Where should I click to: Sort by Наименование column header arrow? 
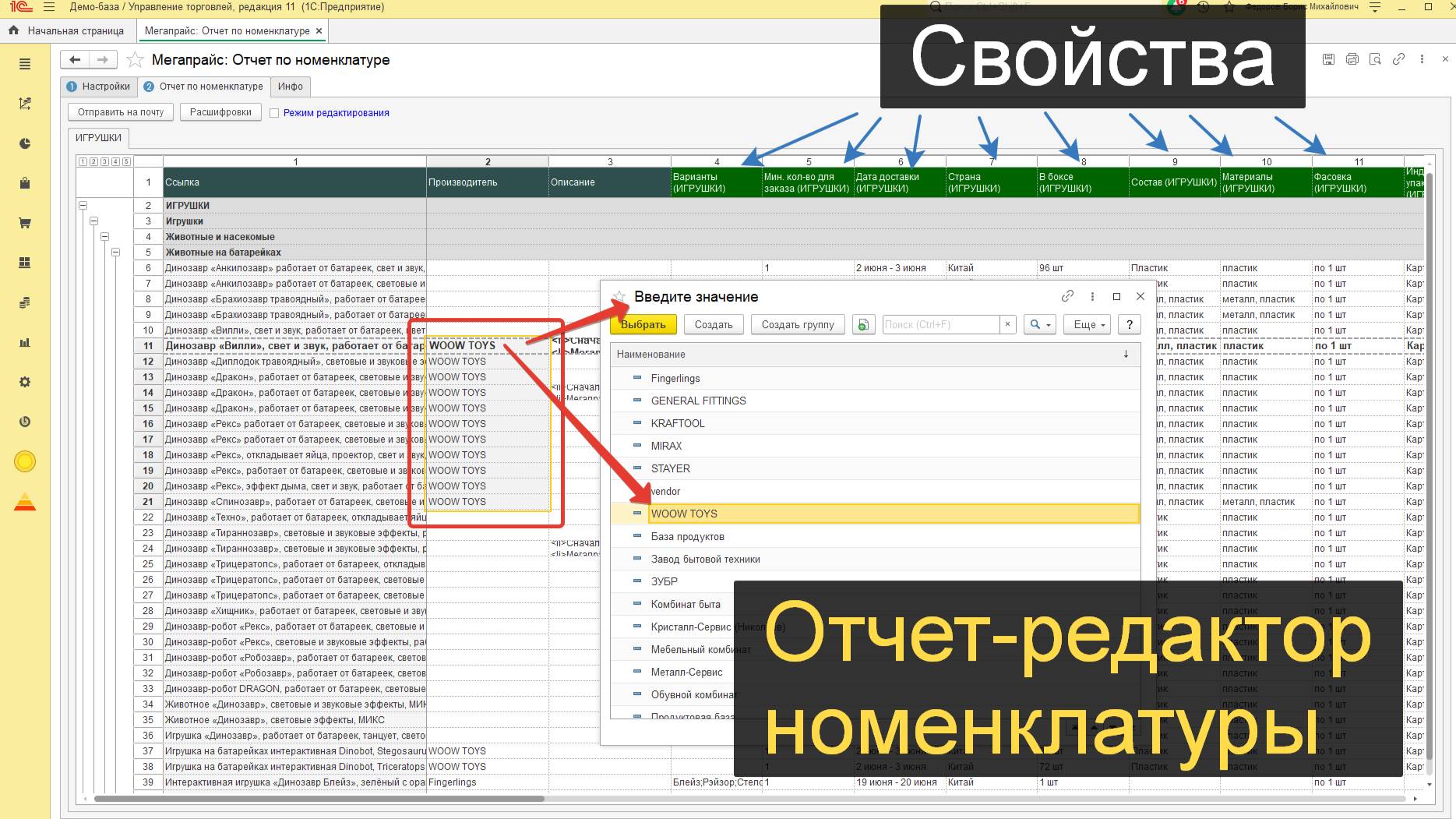point(1124,354)
